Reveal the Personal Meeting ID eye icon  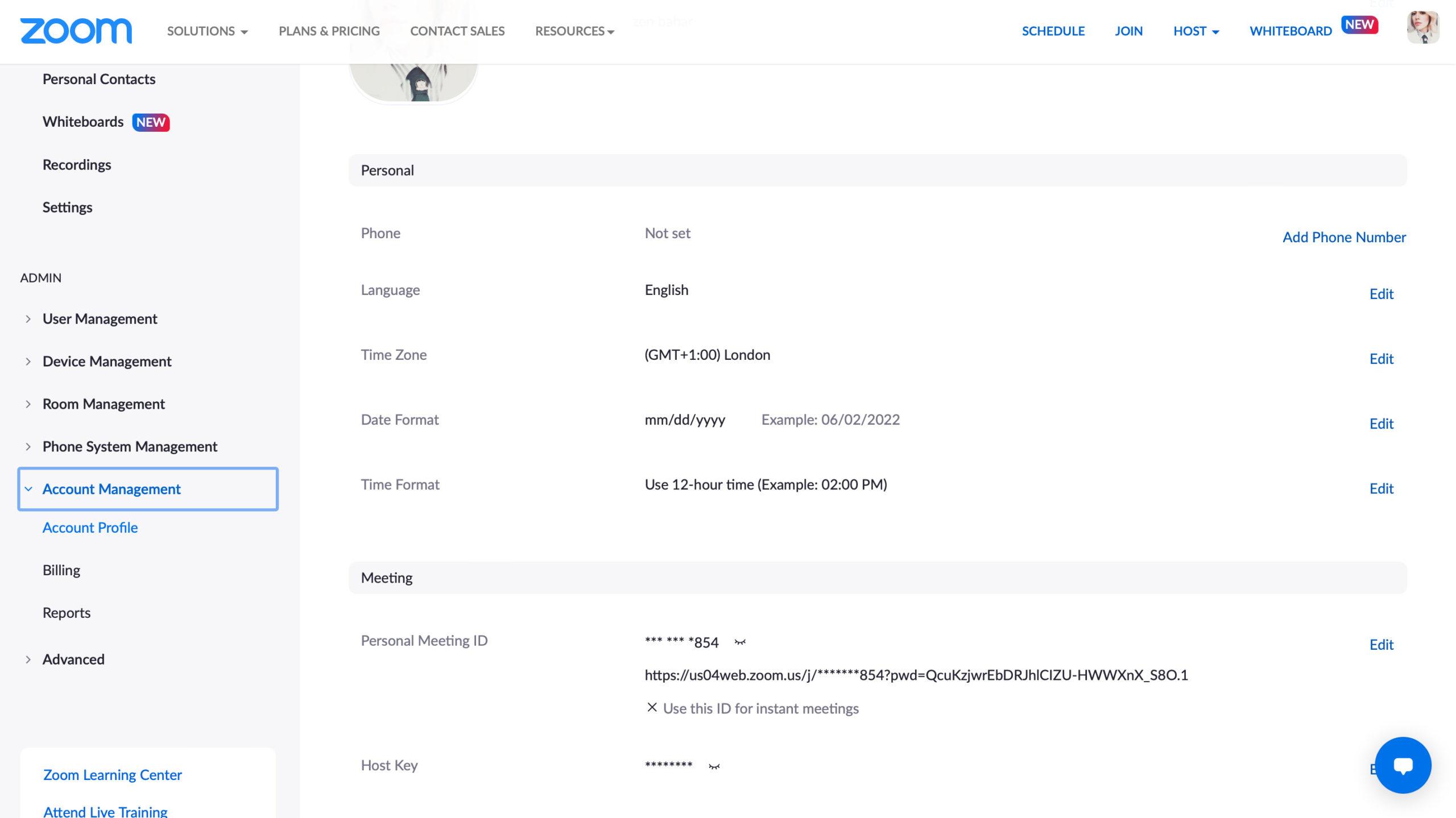coord(740,642)
